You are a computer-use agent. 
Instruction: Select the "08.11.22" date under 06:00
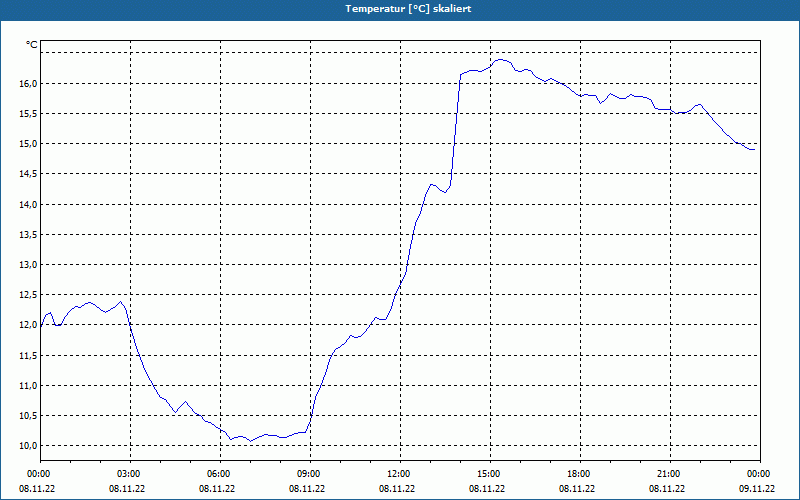tap(217, 489)
